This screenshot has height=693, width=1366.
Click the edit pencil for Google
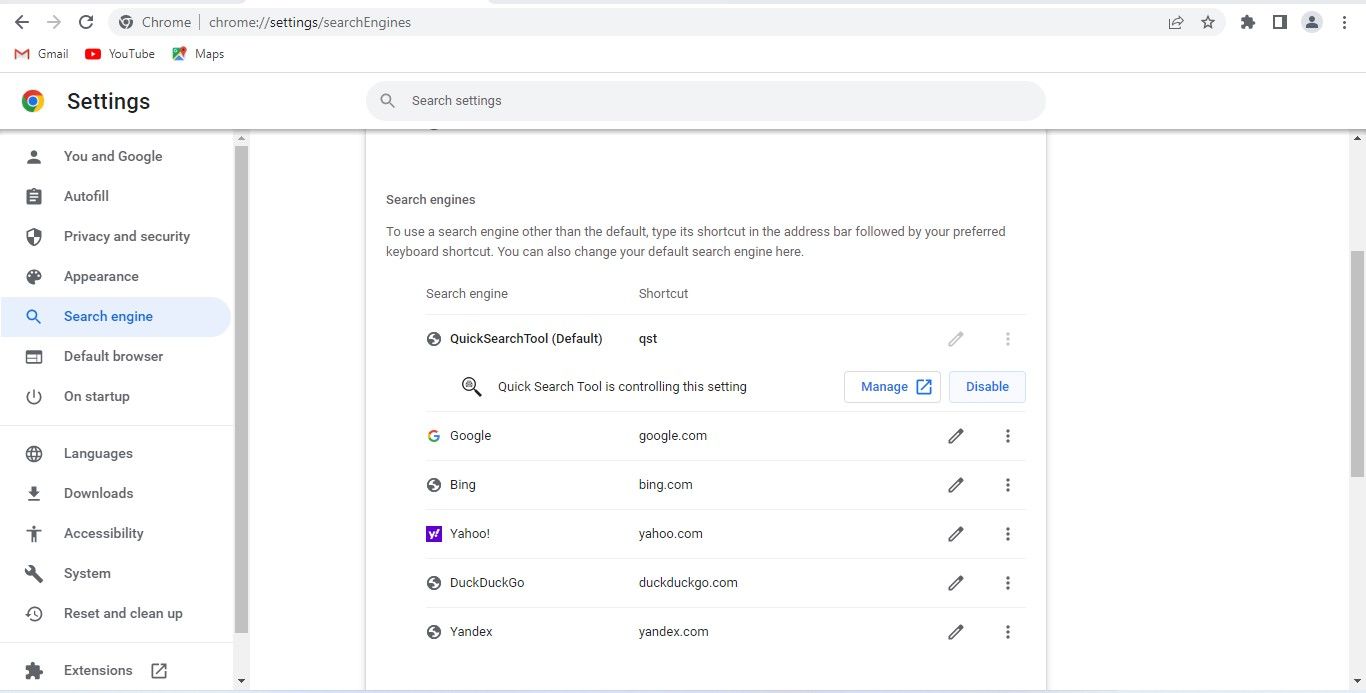[956, 436]
